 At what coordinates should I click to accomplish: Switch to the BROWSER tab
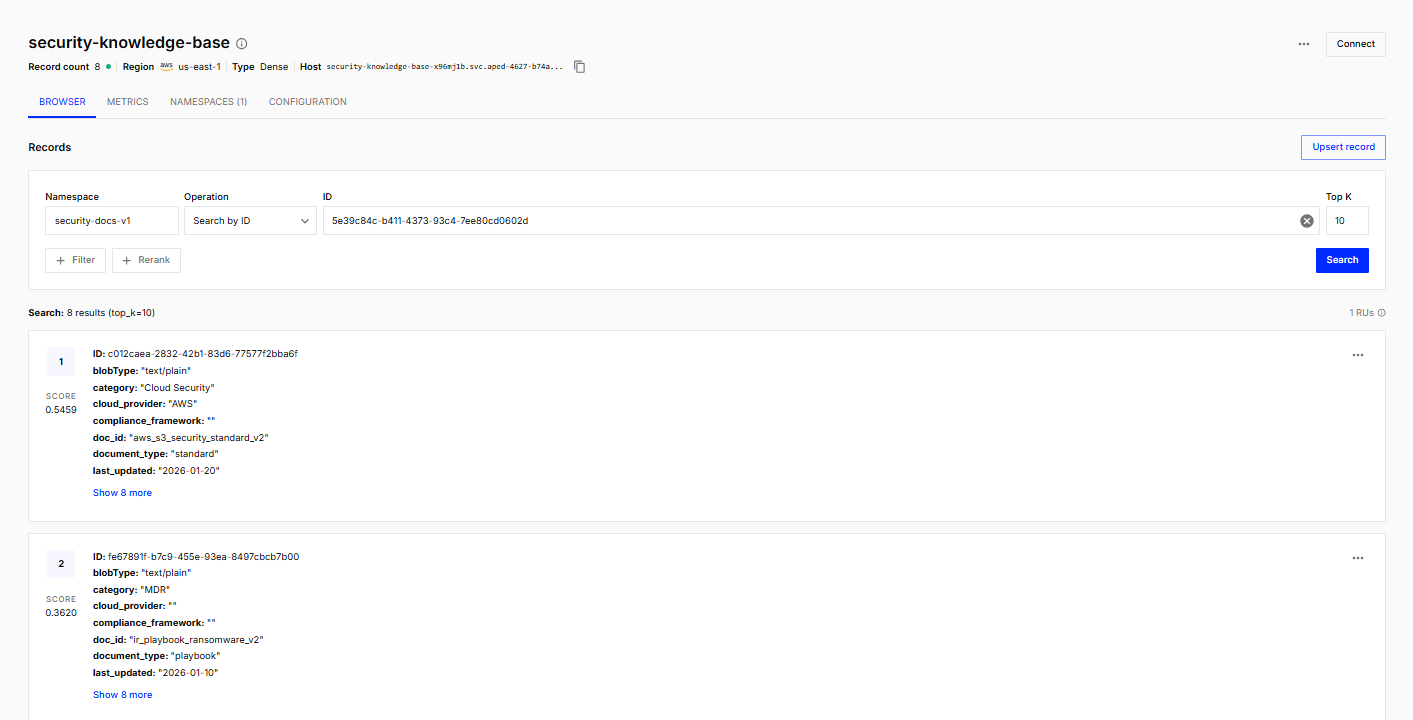point(62,102)
